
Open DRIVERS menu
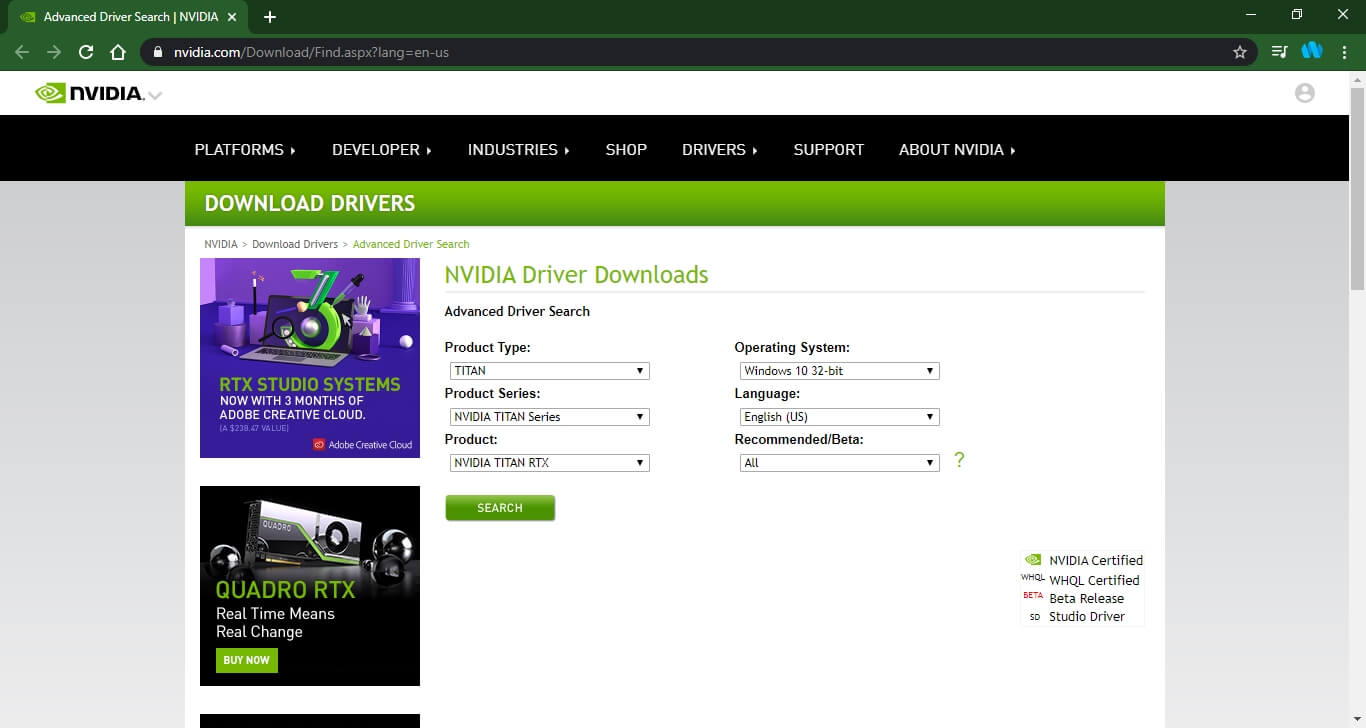(x=720, y=150)
